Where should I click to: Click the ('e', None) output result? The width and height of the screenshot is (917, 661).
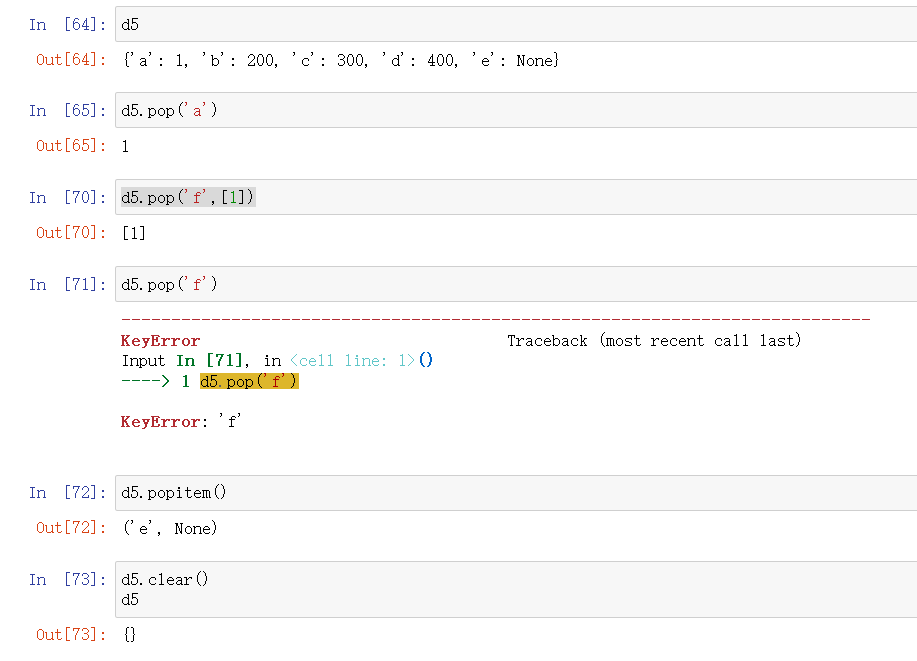[x=169, y=528]
